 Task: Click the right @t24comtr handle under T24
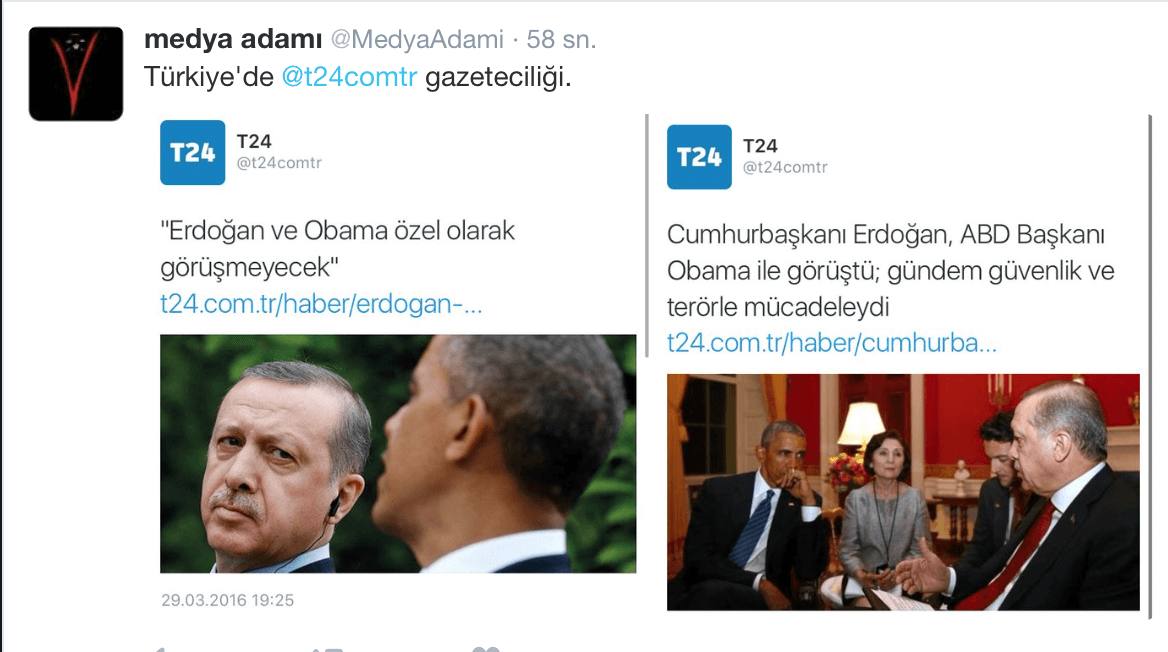click(785, 168)
